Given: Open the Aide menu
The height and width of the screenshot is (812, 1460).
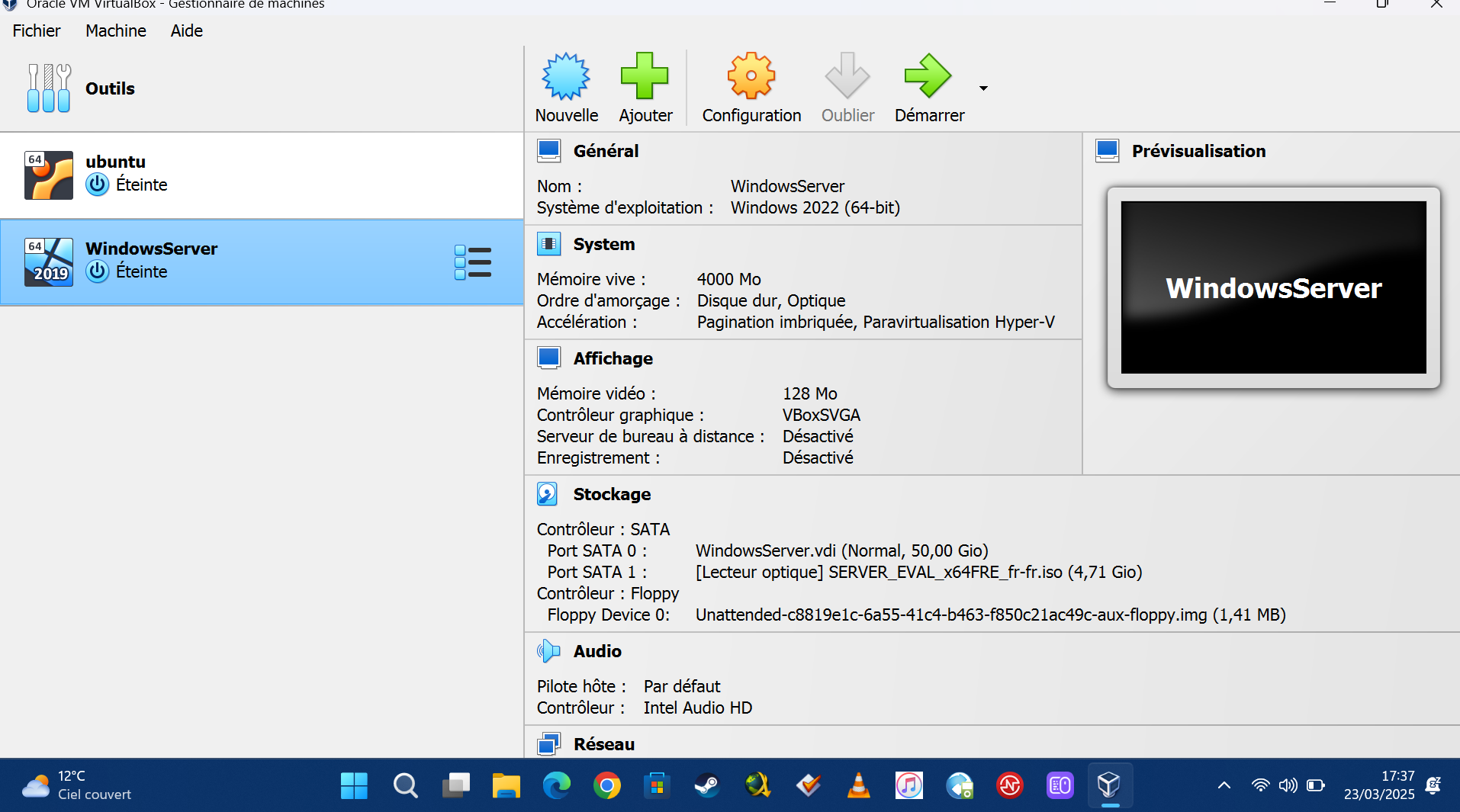Looking at the screenshot, I should [x=186, y=30].
